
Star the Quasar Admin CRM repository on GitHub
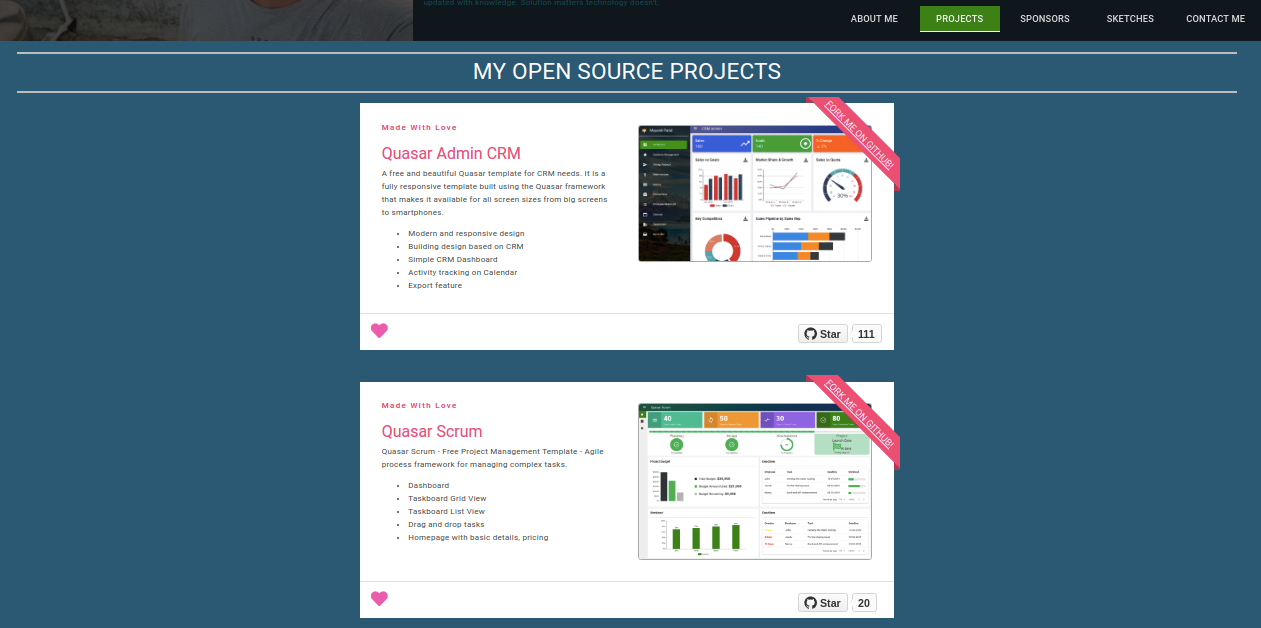pos(822,334)
